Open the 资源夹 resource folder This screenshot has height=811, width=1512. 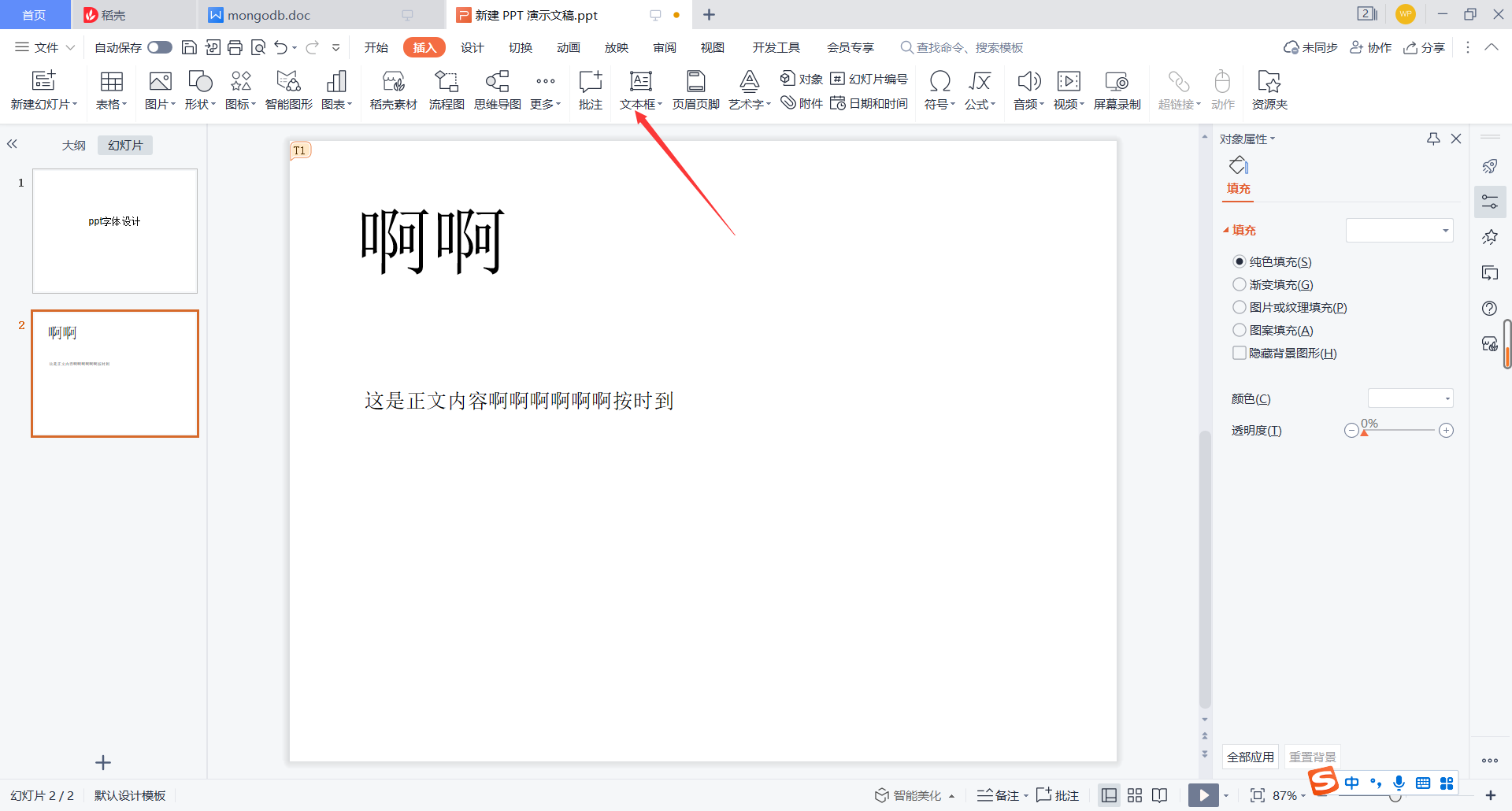pos(1269,90)
